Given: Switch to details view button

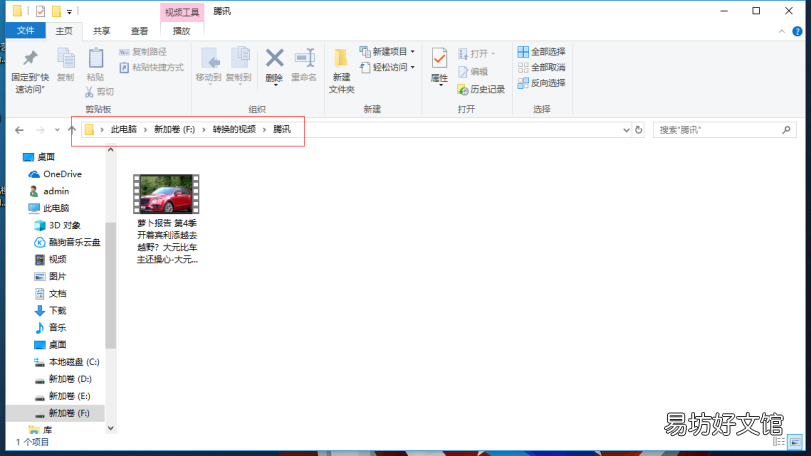Looking at the screenshot, I should pos(779,442).
